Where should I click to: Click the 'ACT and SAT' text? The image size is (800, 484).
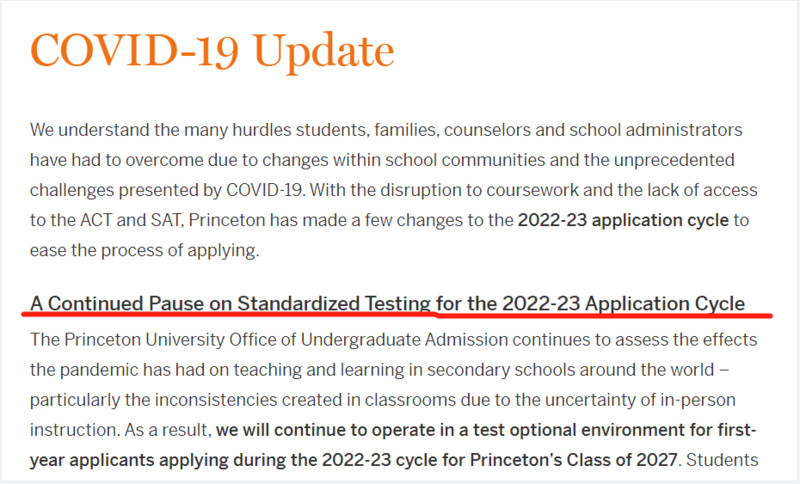[x=130, y=220]
